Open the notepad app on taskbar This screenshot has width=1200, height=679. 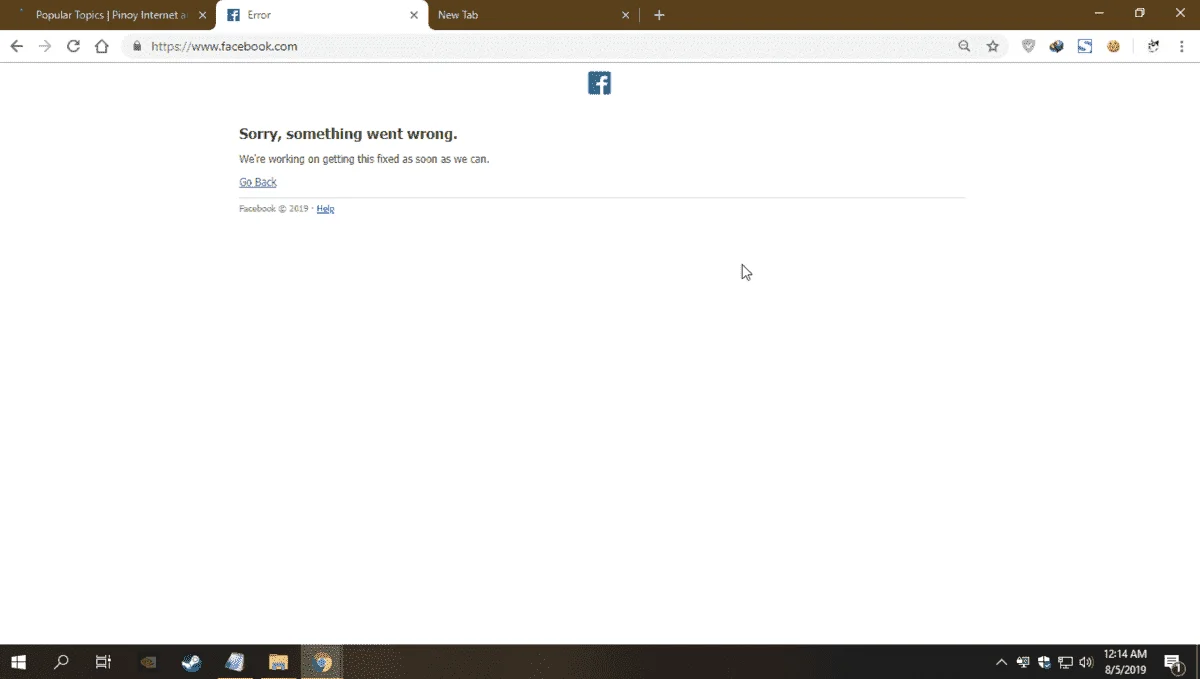tap(235, 661)
